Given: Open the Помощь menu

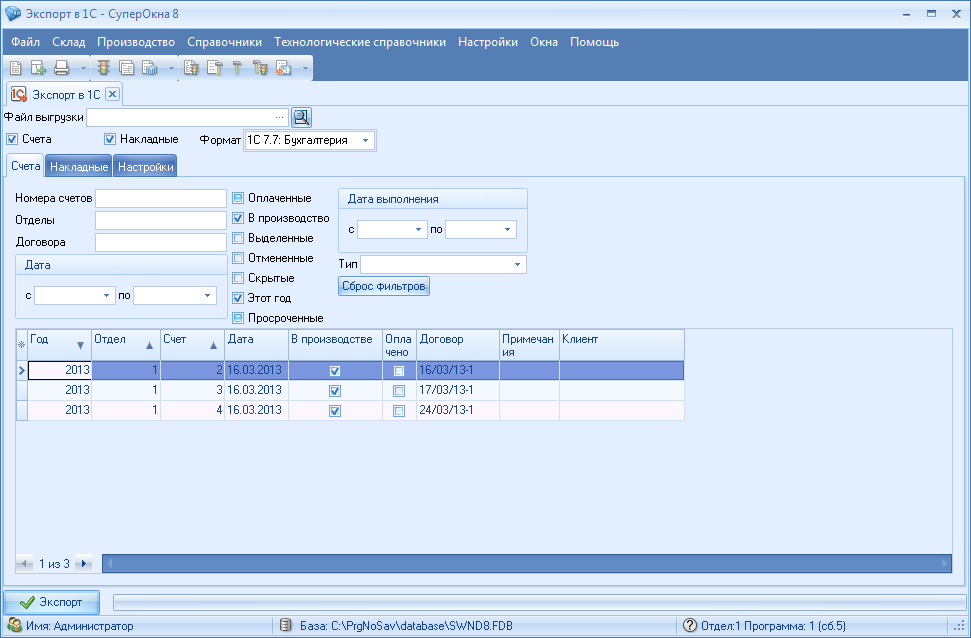Looking at the screenshot, I should [x=594, y=42].
